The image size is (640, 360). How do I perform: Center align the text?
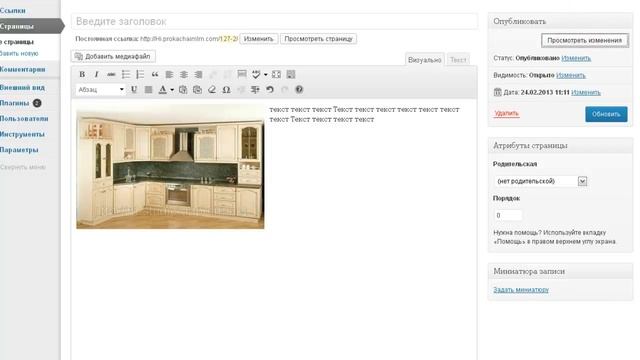point(184,74)
